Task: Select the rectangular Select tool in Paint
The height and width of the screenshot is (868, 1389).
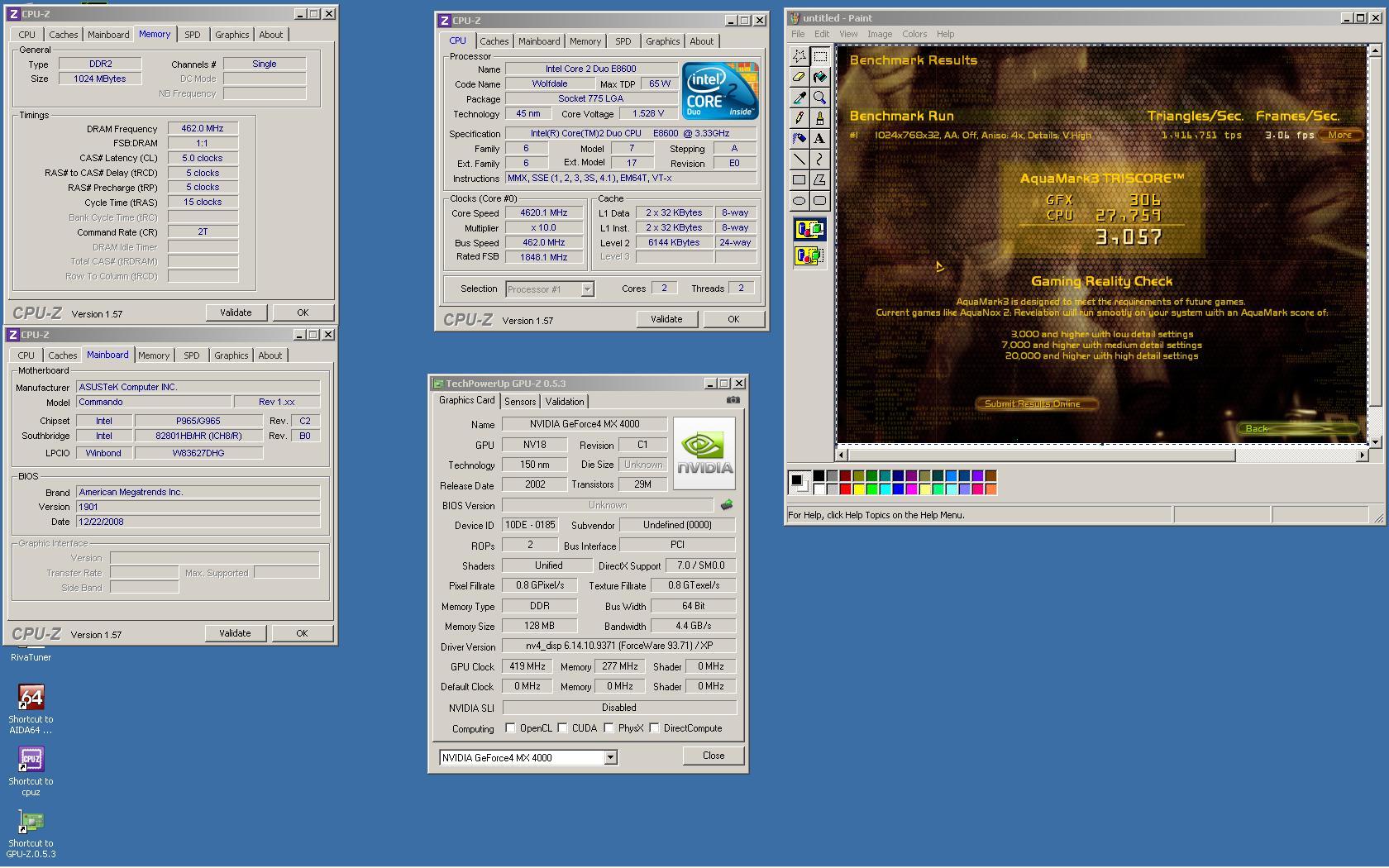Action: pos(819,56)
